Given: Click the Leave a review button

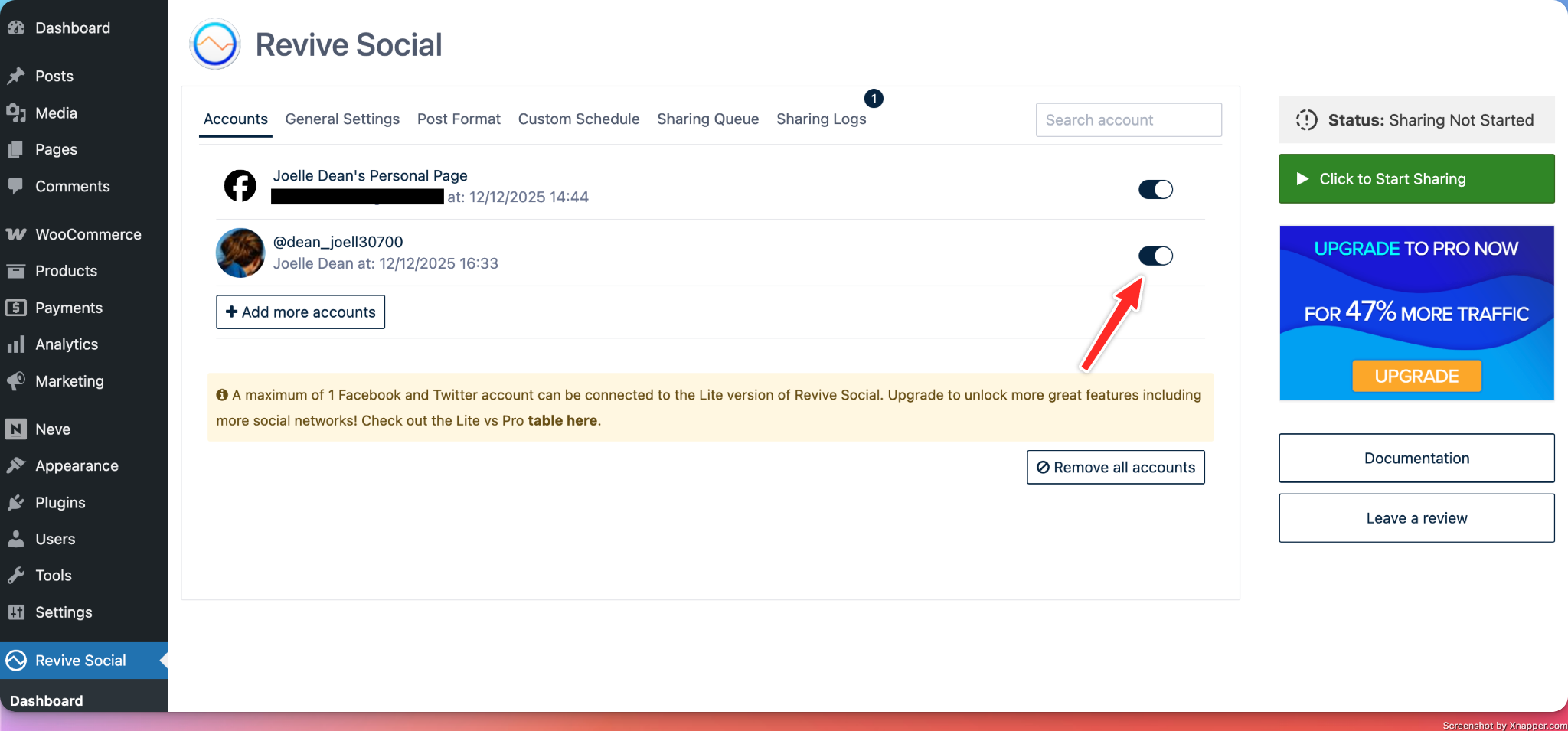Looking at the screenshot, I should (1416, 518).
